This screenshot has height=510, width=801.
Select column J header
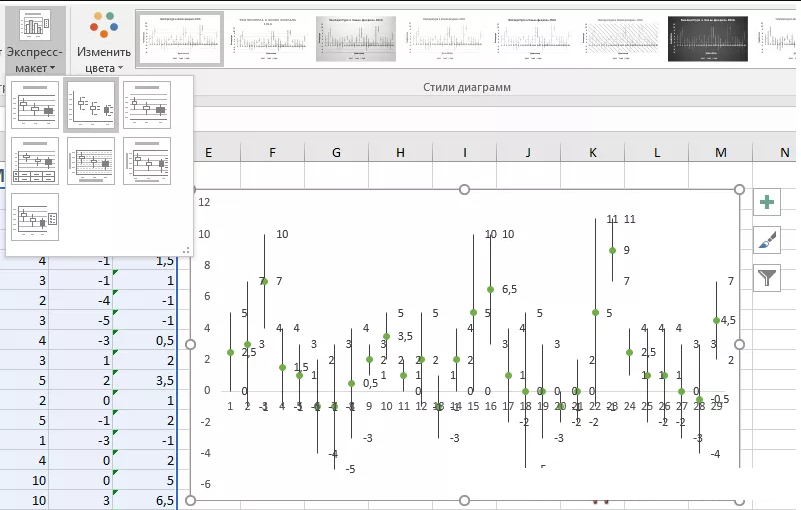click(x=529, y=152)
